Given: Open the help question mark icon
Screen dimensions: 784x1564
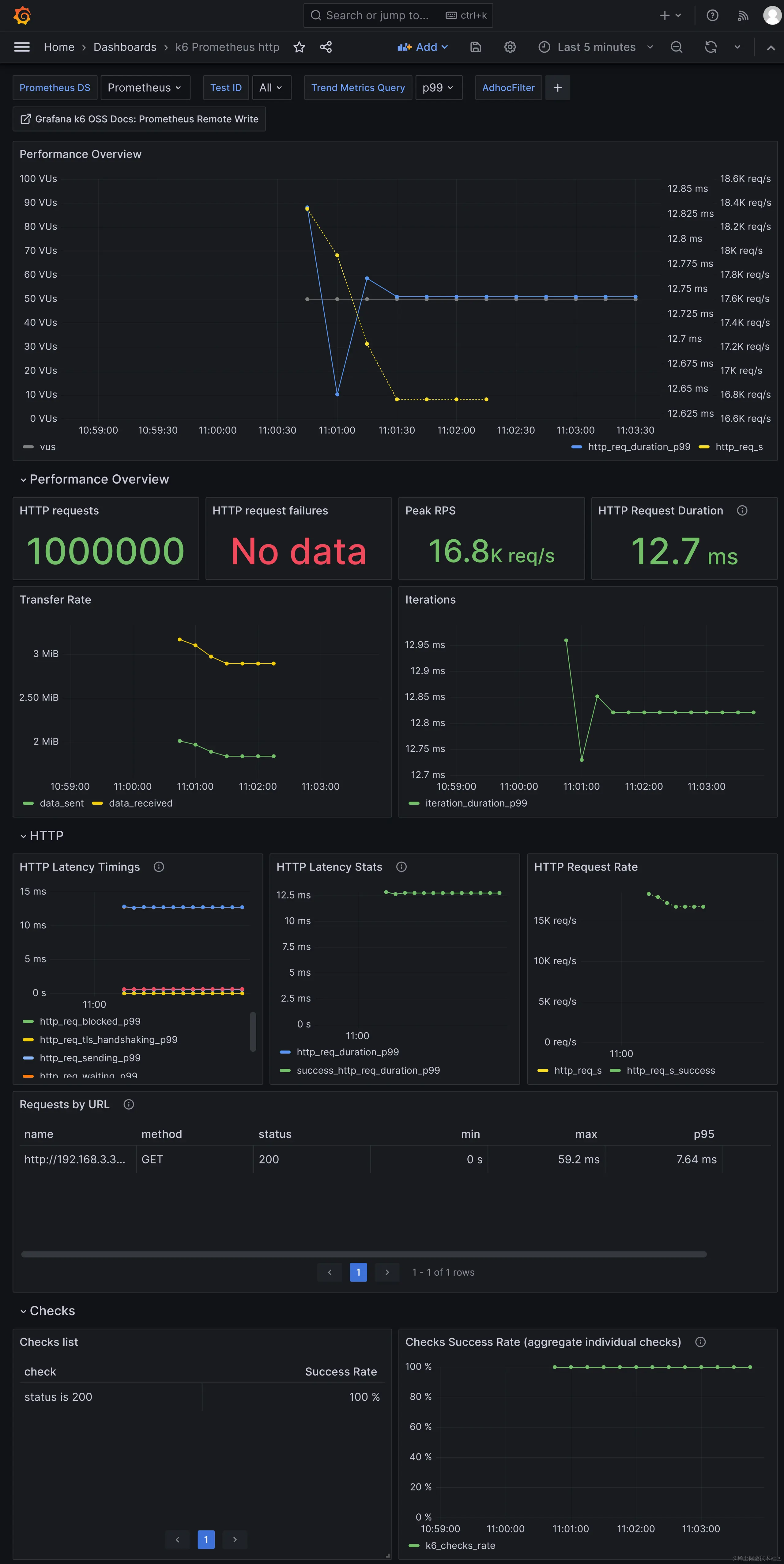Looking at the screenshot, I should (712, 15).
